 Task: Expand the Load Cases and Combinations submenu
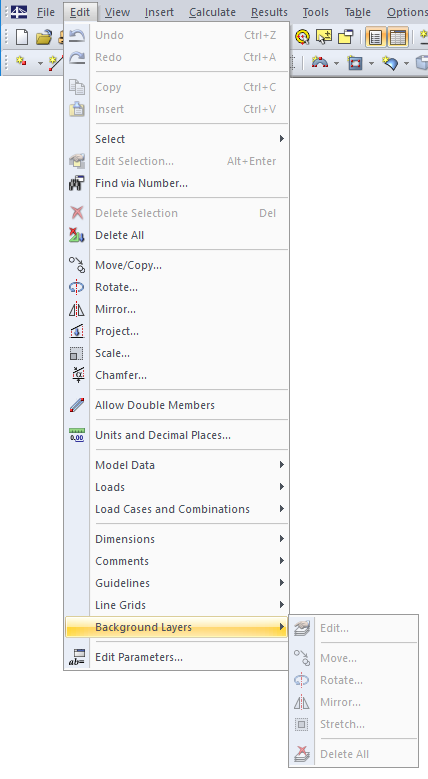(x=176, y=509)
